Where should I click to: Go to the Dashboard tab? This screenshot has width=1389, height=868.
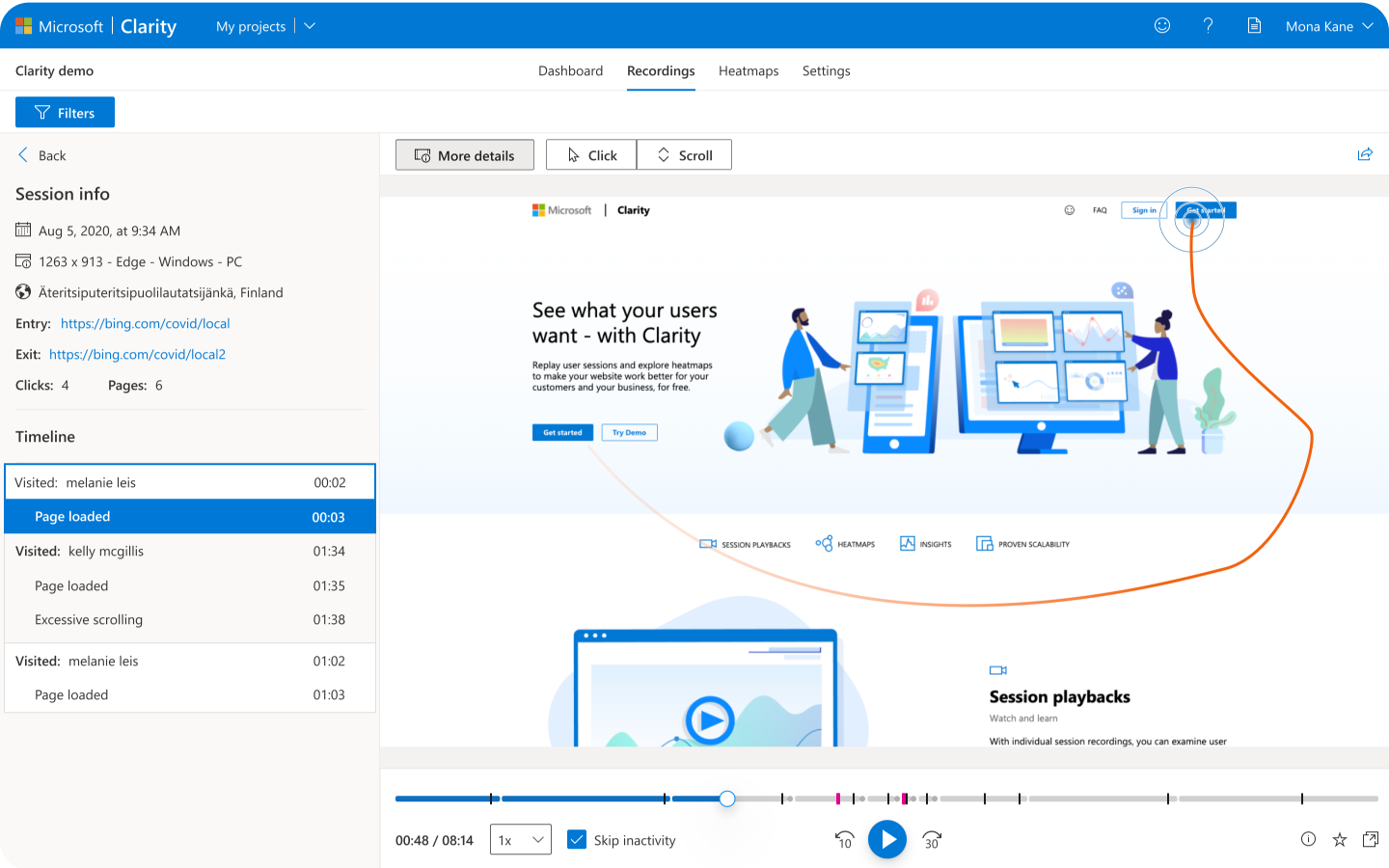coord(570,70)
